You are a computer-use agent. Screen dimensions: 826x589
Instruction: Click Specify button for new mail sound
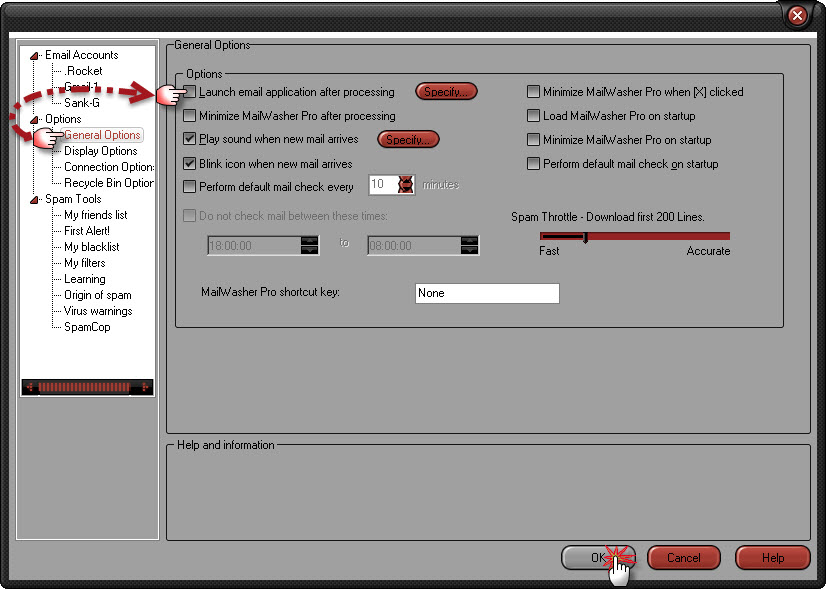[408, 140]
